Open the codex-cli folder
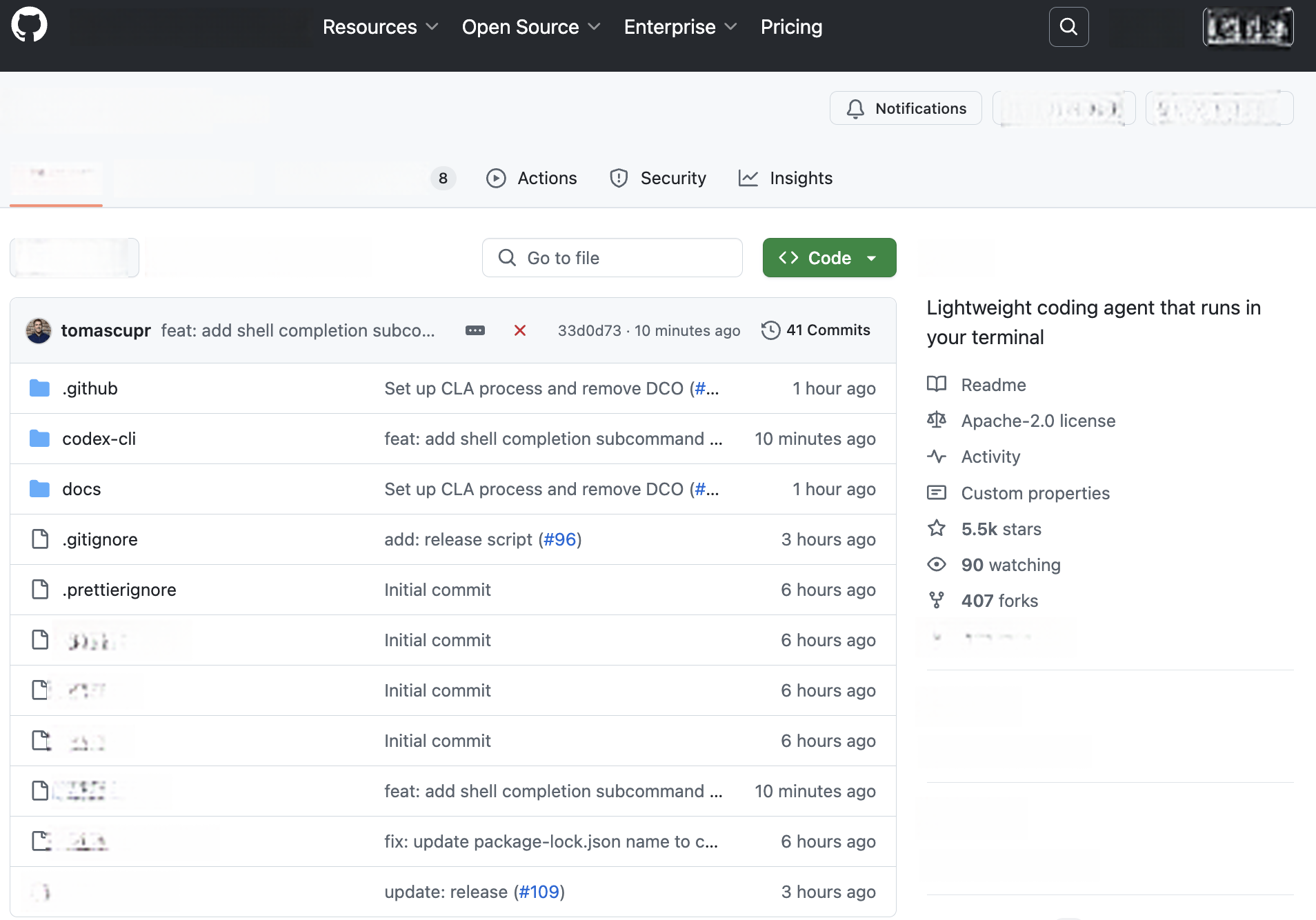 click(x=99, y=439)
